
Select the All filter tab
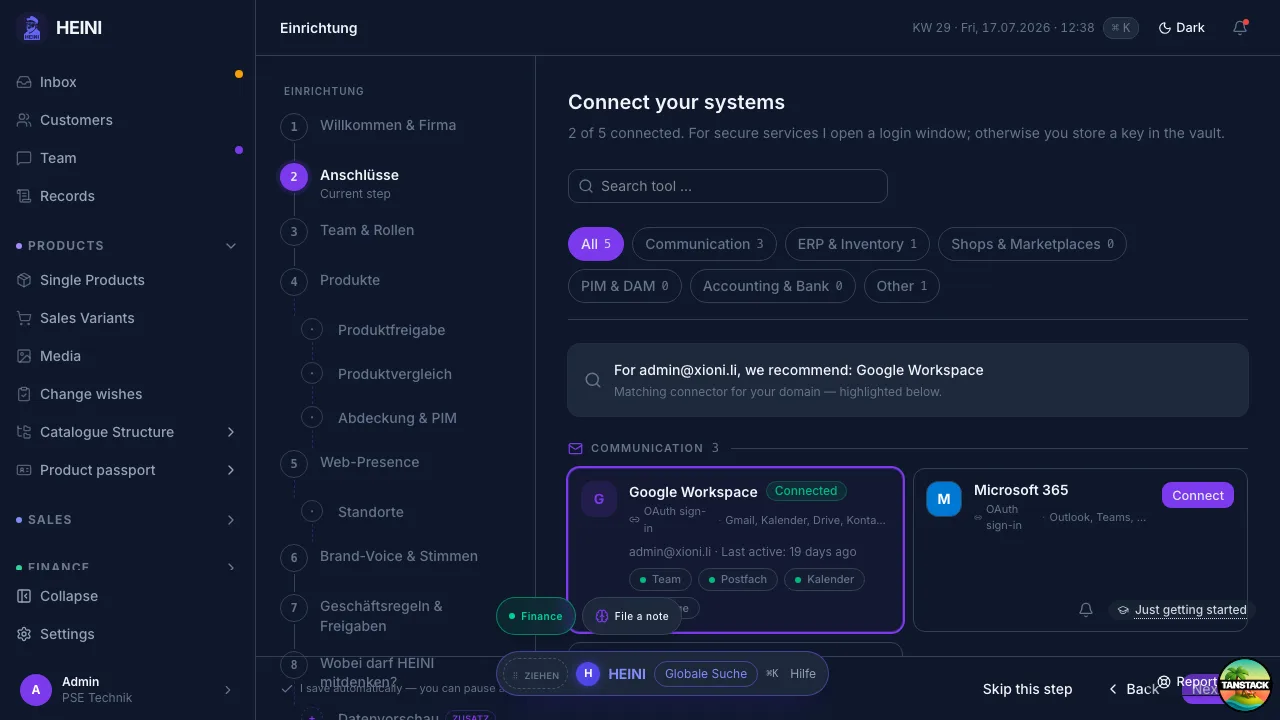pyautogui.click(x=596, y=244)
